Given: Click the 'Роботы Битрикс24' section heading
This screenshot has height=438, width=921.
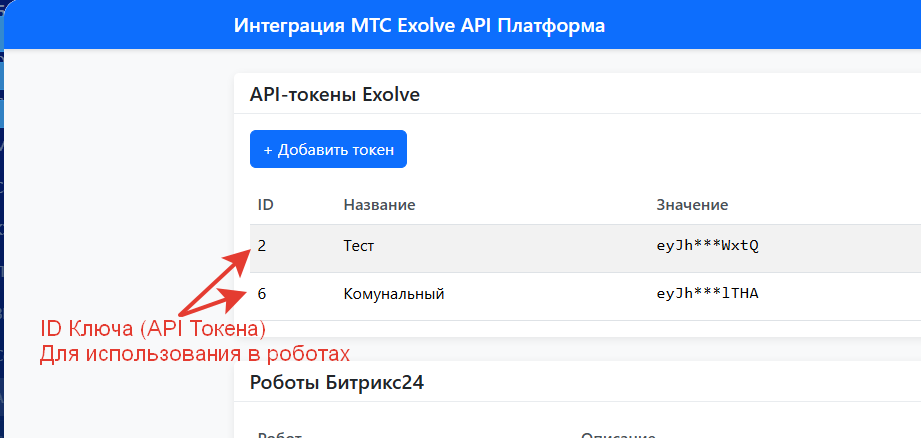Looking at the screenshot, I should pyautogui.click(x=337, y=383).
